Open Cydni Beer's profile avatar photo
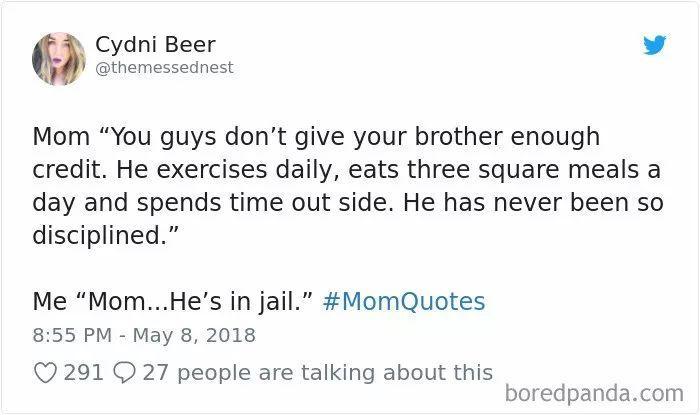Screen dimensions: 700x415 [58, 58]
